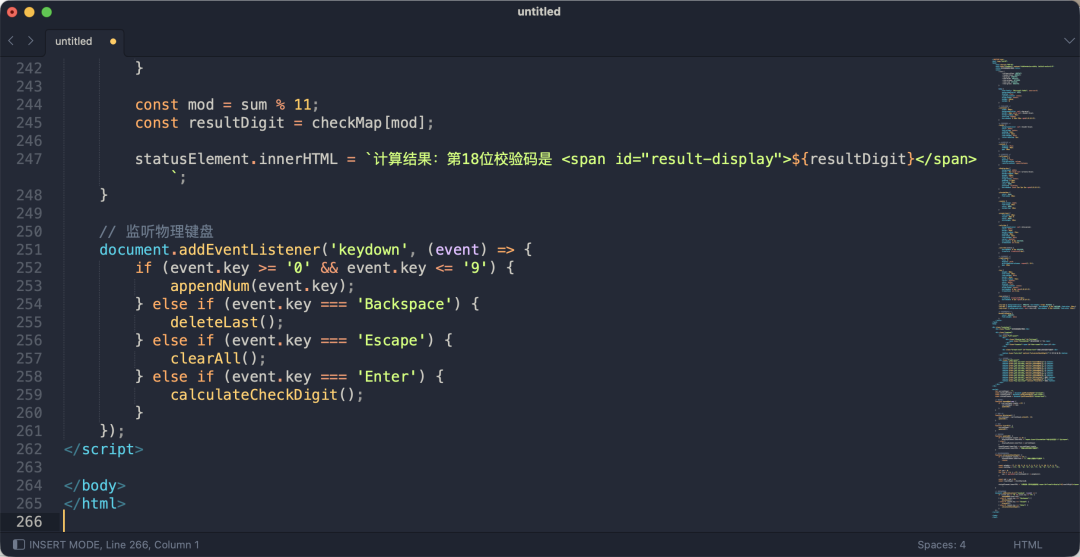This screenshot has height=557, width=1080.
Task: Click the forward navigation arrow in tab bar
Action: point(30,41)
